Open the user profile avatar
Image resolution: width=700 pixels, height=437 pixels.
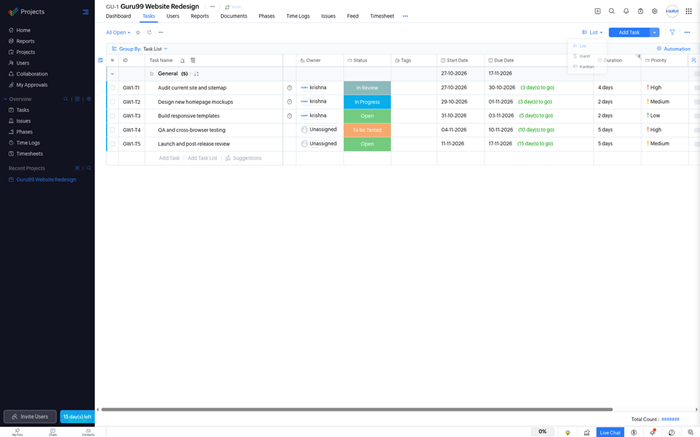[x=672, y=11]
